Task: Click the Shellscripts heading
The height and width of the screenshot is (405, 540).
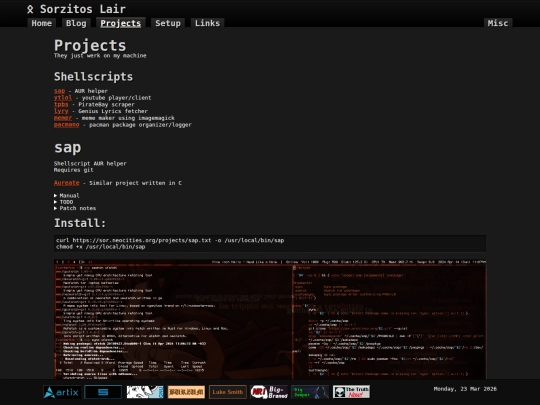Action: coord(93,76)
